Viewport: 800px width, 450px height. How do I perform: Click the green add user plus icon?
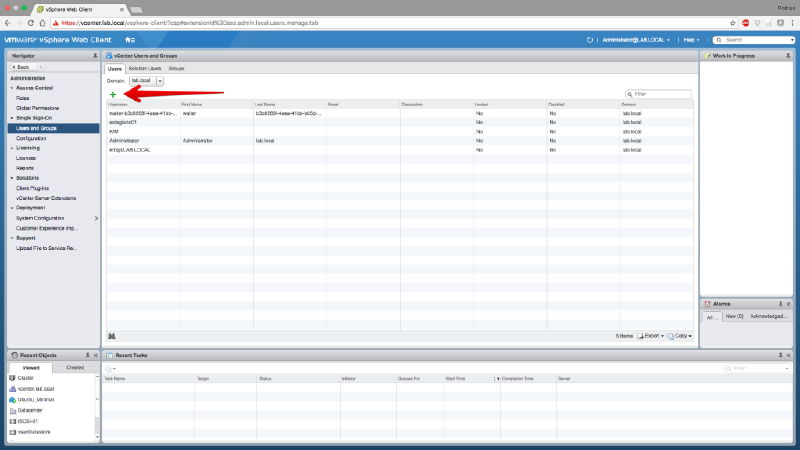coord(113,94)
